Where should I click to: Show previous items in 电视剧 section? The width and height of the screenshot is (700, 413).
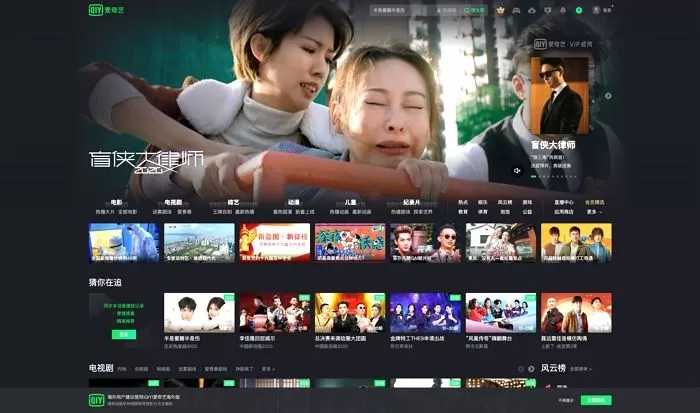(x=521, y=369)
